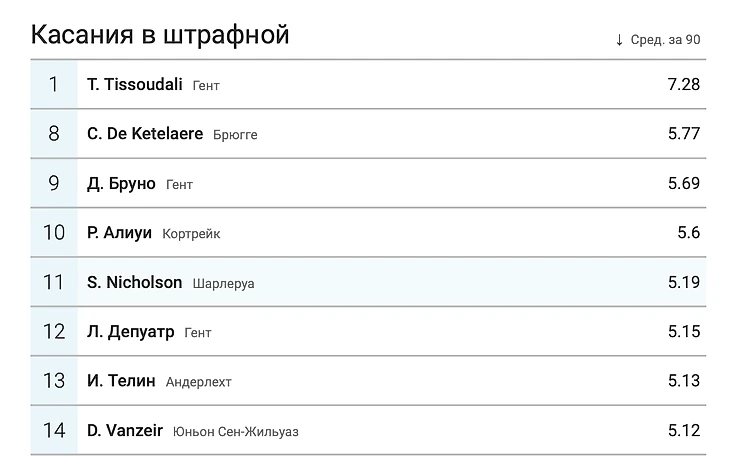Click Юньон Сен-Жильуаз team name
730x464 pixels.
(235, 432)
